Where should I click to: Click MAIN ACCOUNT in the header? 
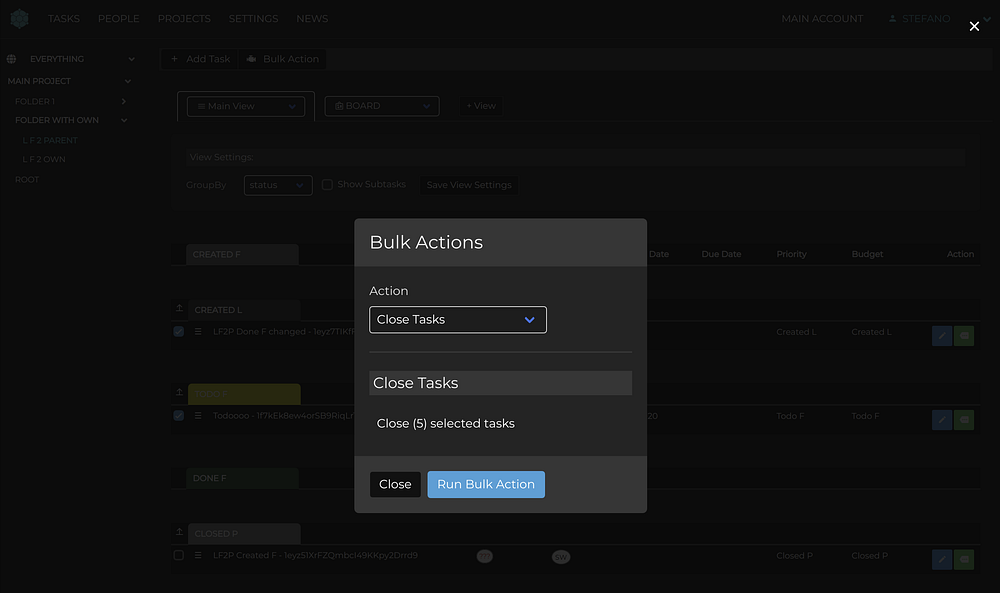822,18
